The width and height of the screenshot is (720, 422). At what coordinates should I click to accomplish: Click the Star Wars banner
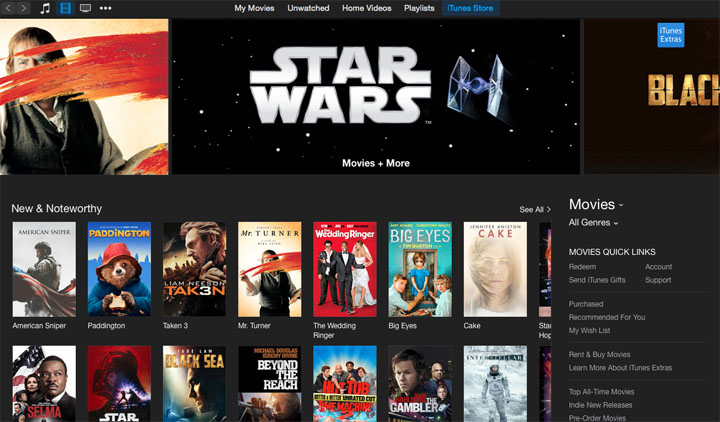[375, 97]
